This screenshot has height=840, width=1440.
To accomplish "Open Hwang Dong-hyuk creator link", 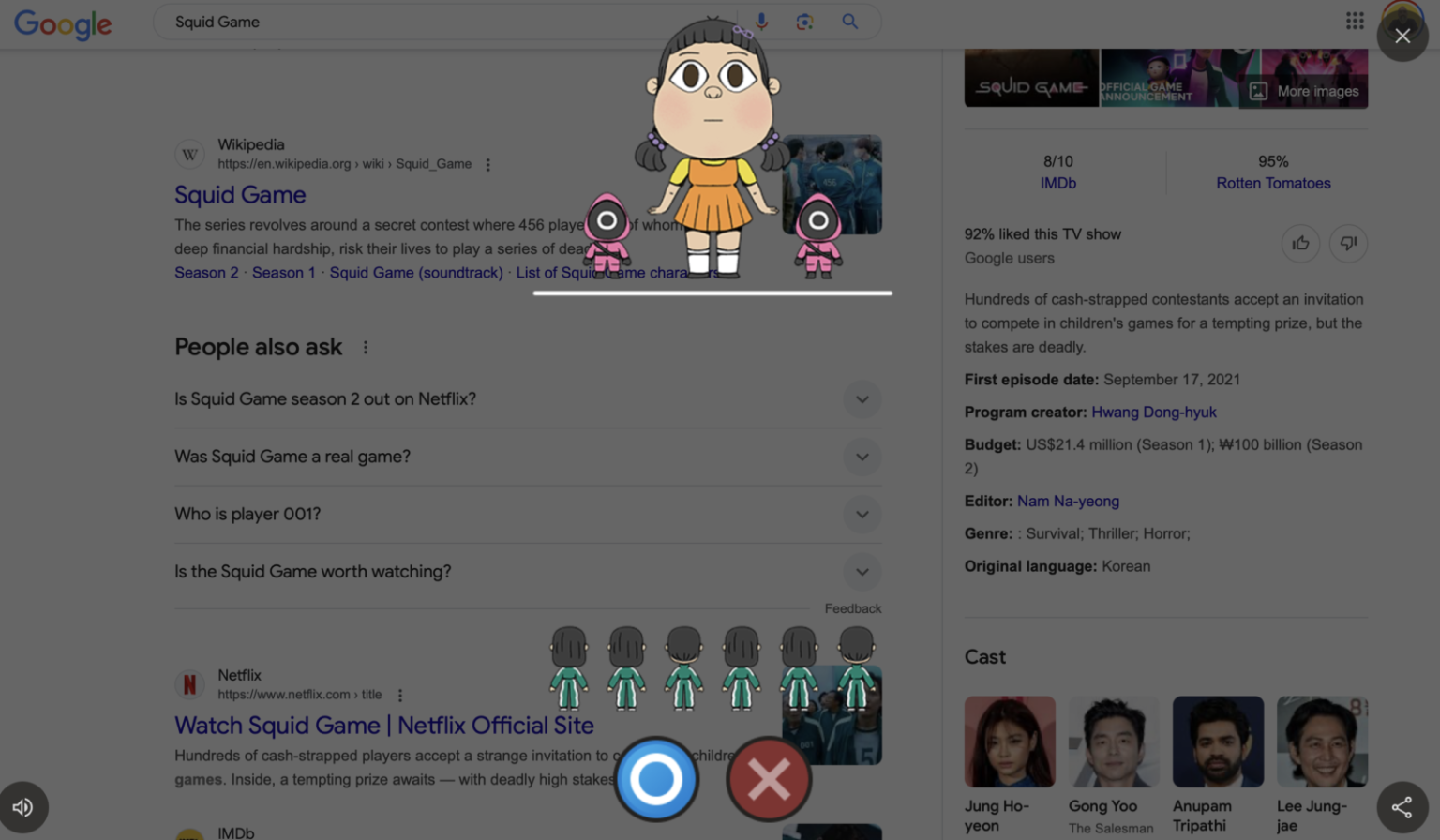I will [x=1154, y=412].
